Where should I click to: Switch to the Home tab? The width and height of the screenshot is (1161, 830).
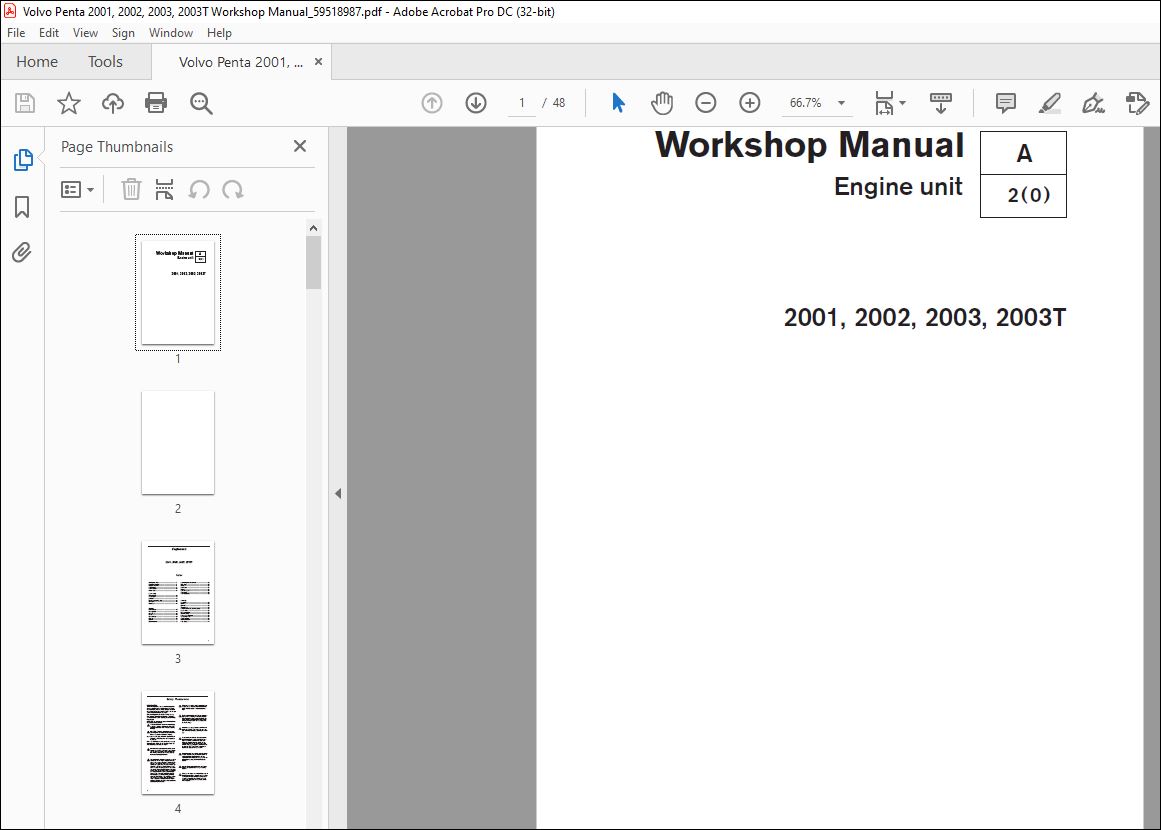(37, 61)
